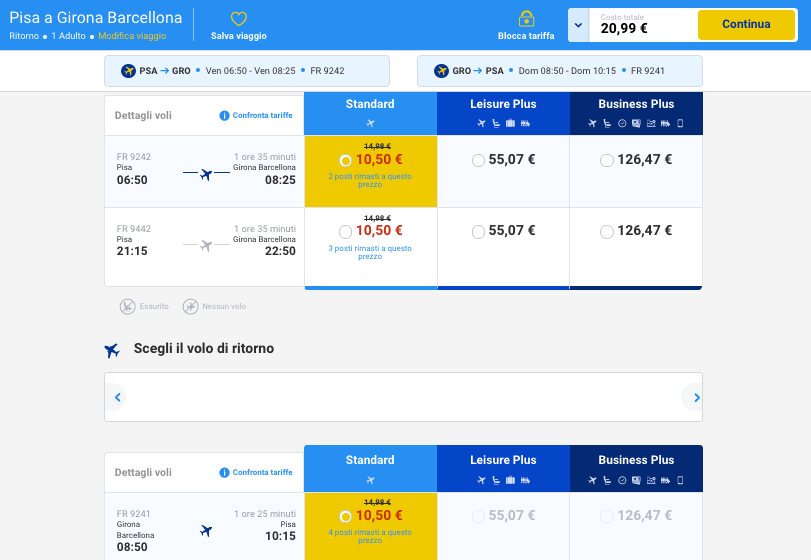
Task: Click the yellow Continua button
Action: click(x=746, y=24)
